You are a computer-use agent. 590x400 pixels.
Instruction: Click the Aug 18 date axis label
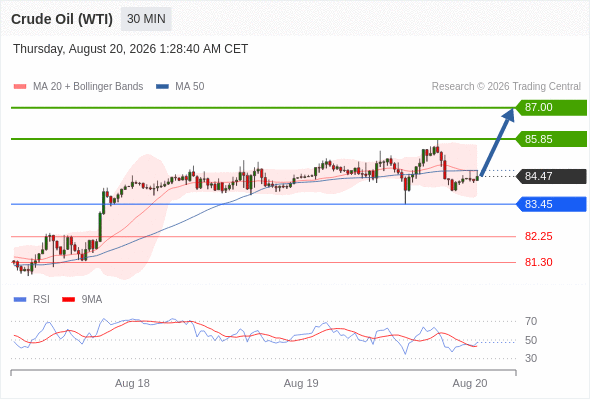(132, 383)
